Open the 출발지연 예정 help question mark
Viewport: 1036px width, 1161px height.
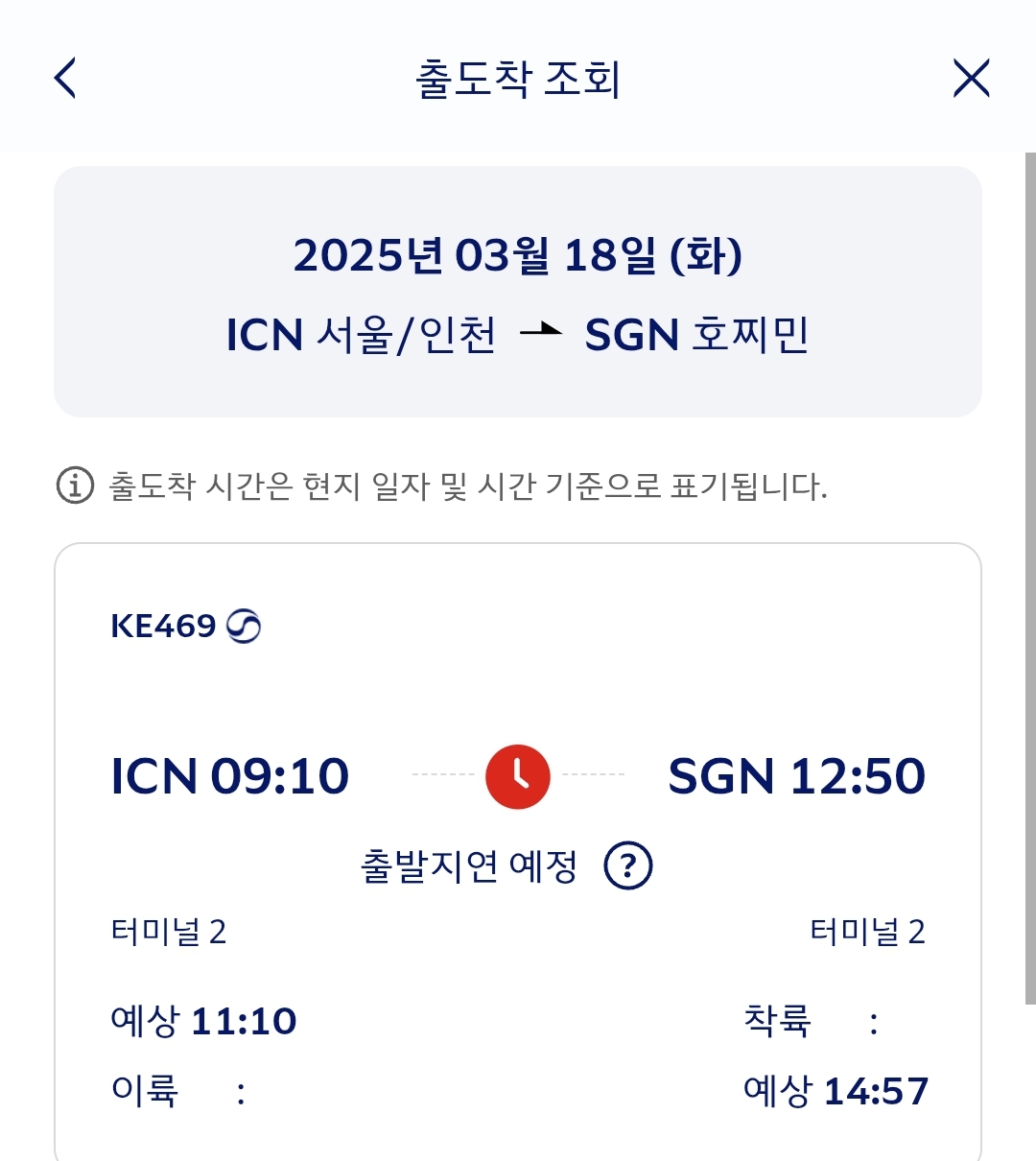pos(627,866)
